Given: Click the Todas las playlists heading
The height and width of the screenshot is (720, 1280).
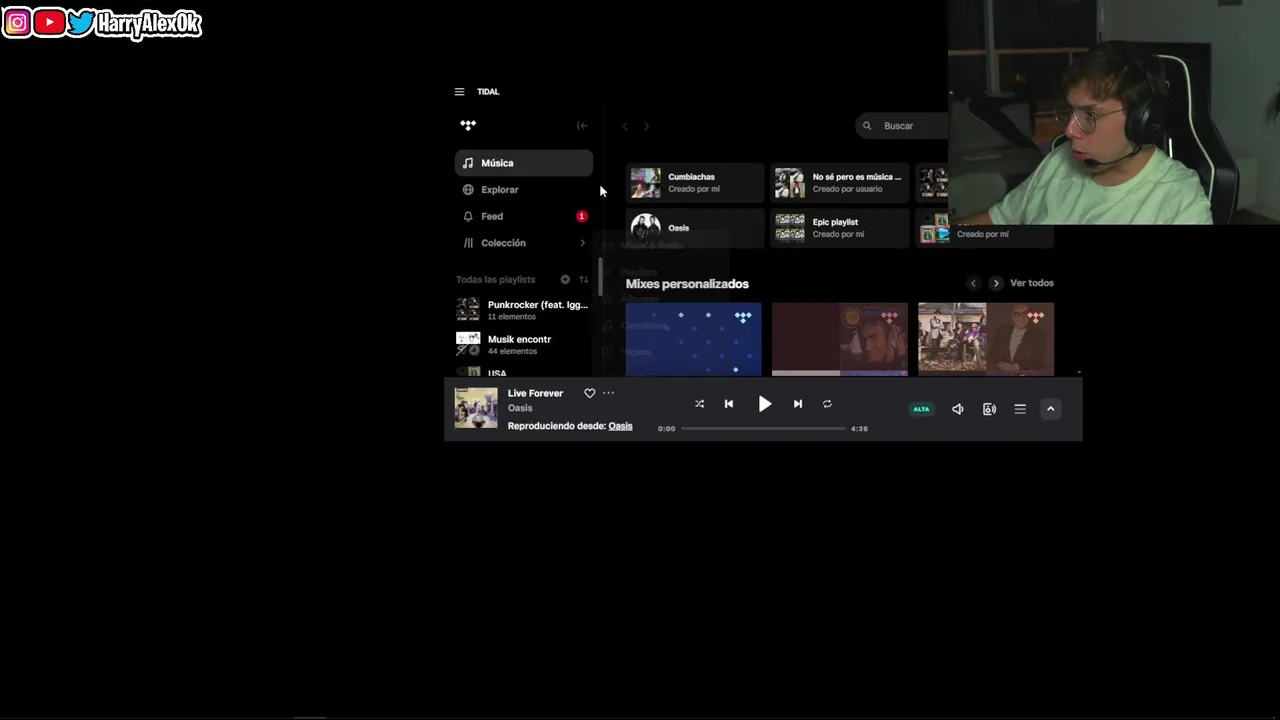Looking at the screenshot, I should pos(496,280).
